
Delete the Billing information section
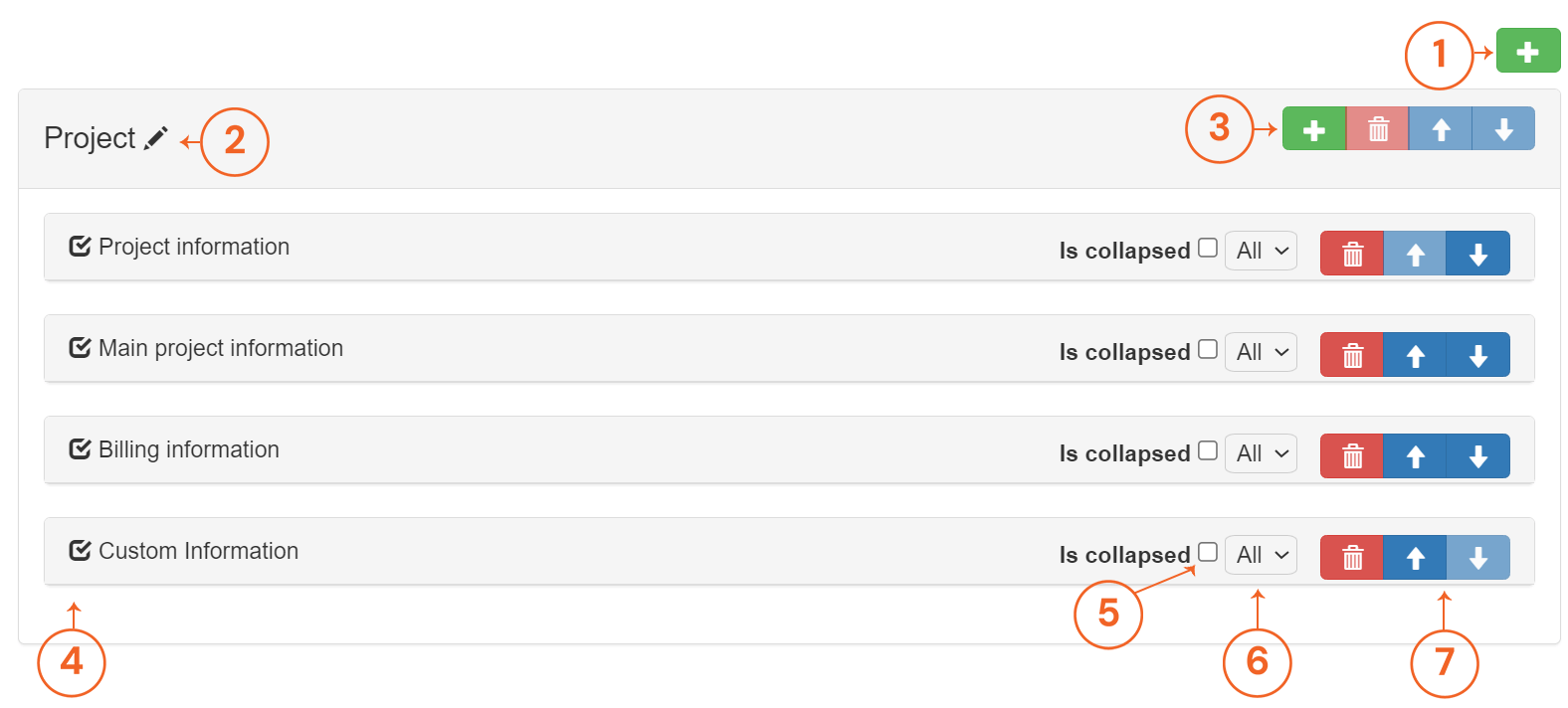[x=1351, y=455]
